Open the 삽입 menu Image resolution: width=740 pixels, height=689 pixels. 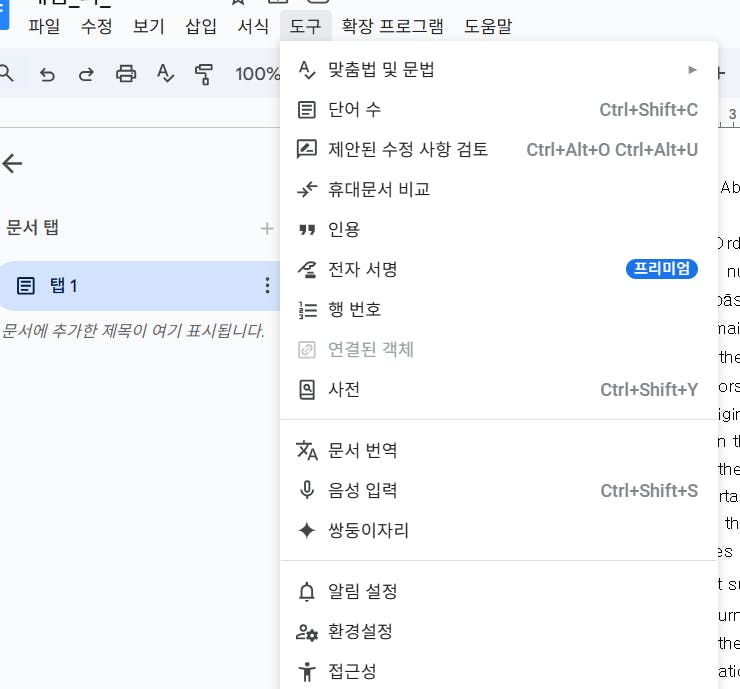point(201,26)
